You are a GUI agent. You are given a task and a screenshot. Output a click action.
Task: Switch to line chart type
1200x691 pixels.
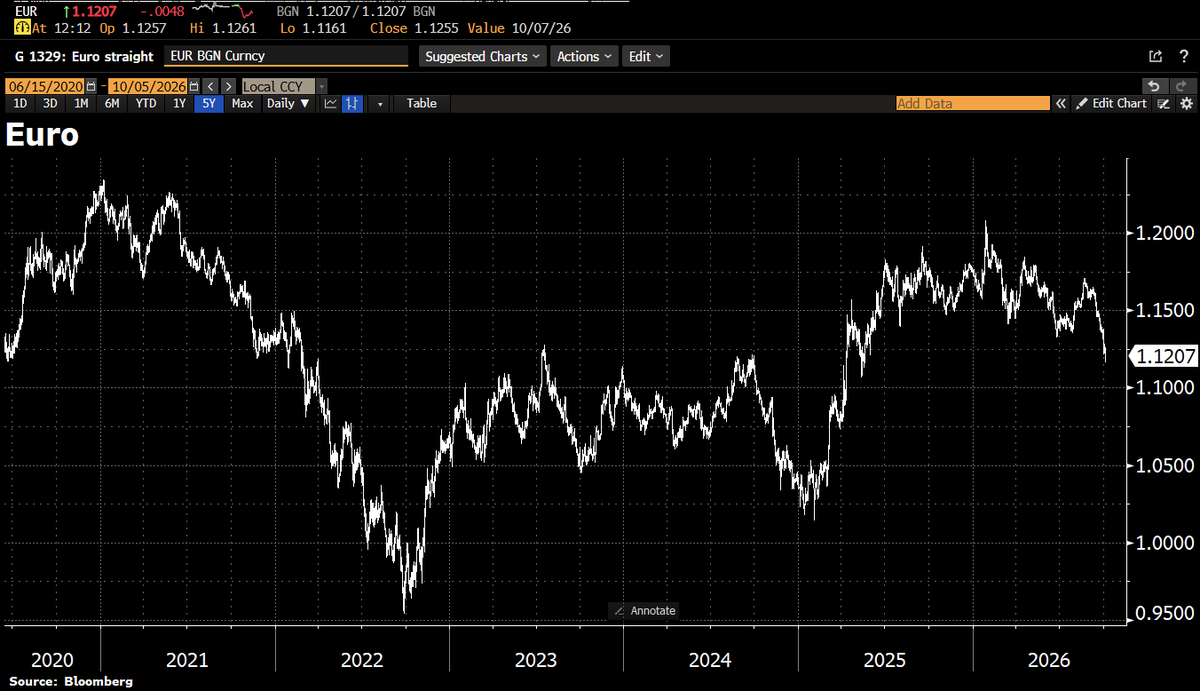click(331, 103)
